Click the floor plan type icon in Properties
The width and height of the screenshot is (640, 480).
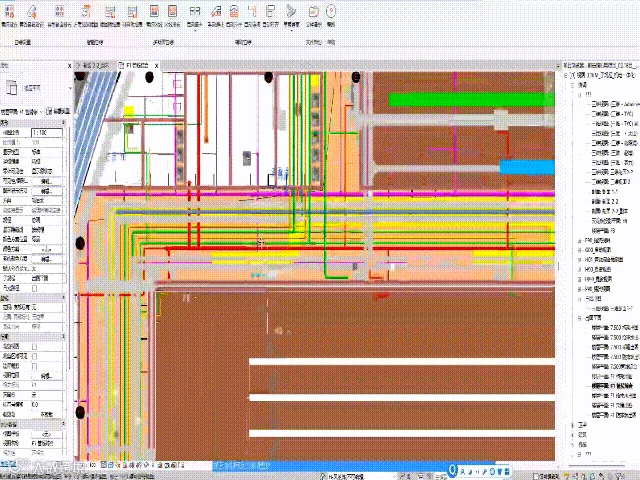pyautogui.click(x=12, y=88)
